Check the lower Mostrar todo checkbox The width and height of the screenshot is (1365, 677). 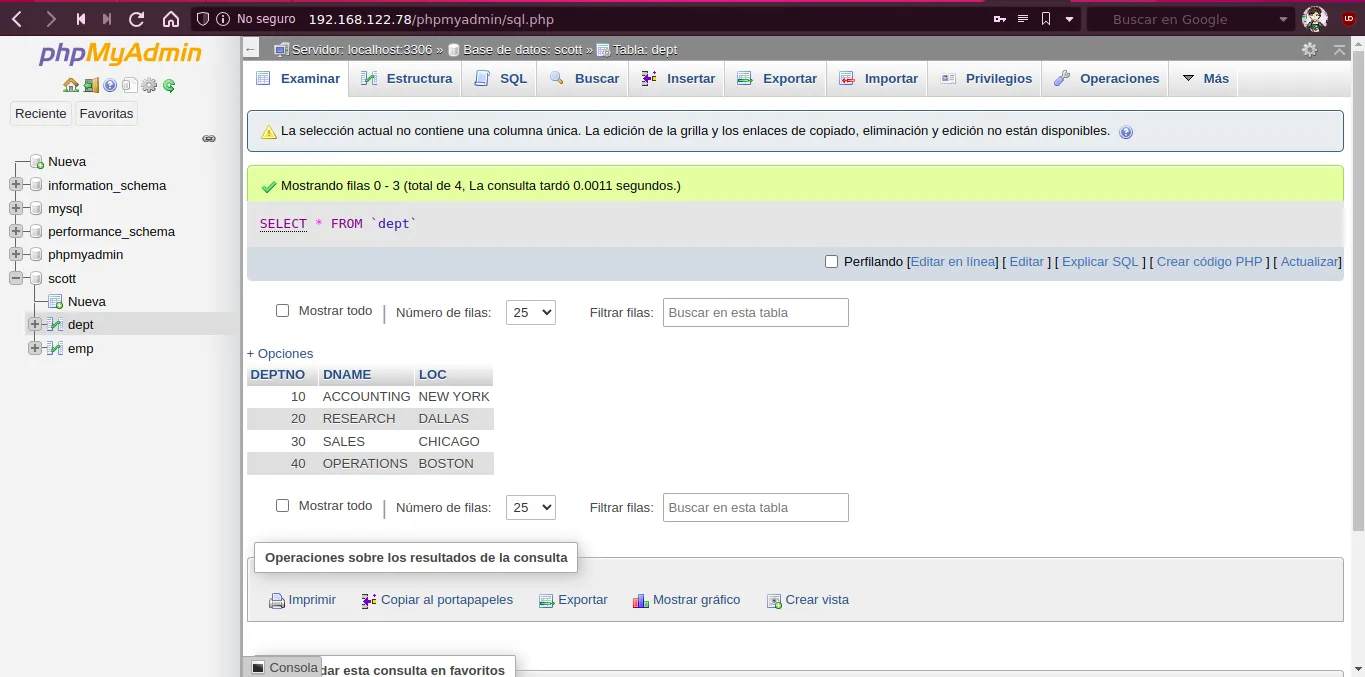[282, 505]
